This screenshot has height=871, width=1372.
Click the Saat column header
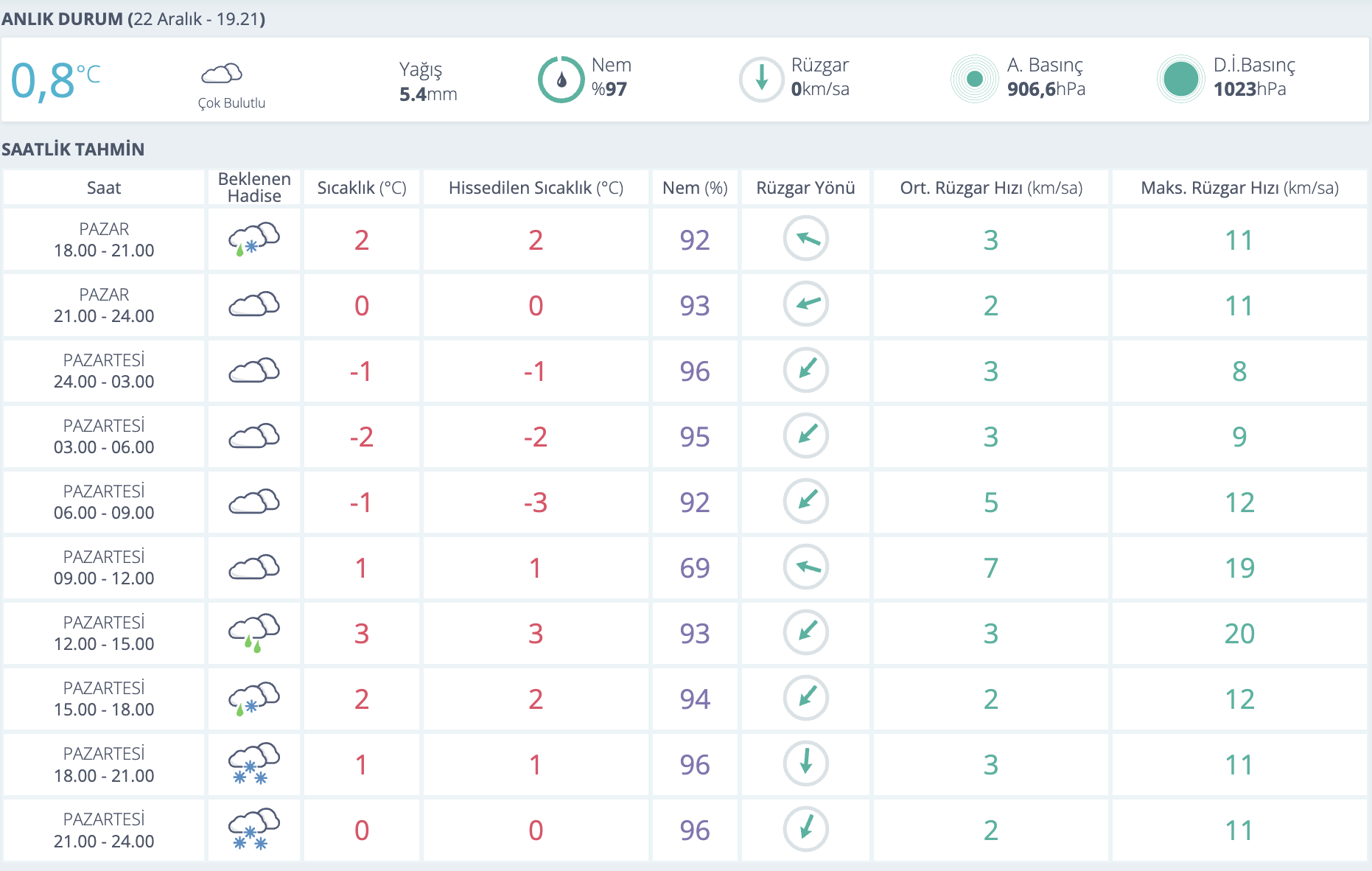104,188
